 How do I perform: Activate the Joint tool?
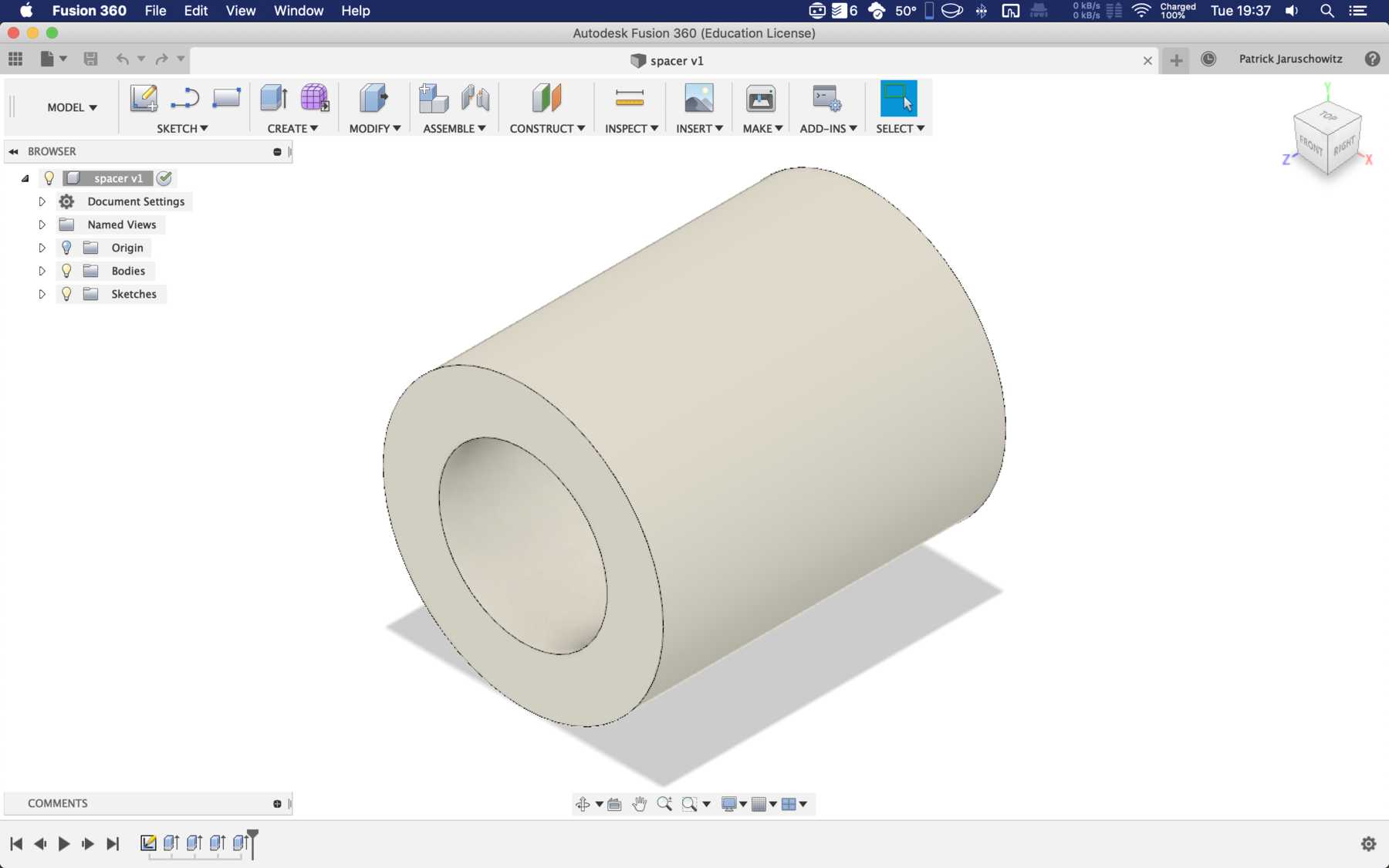(x=475, y=98)
